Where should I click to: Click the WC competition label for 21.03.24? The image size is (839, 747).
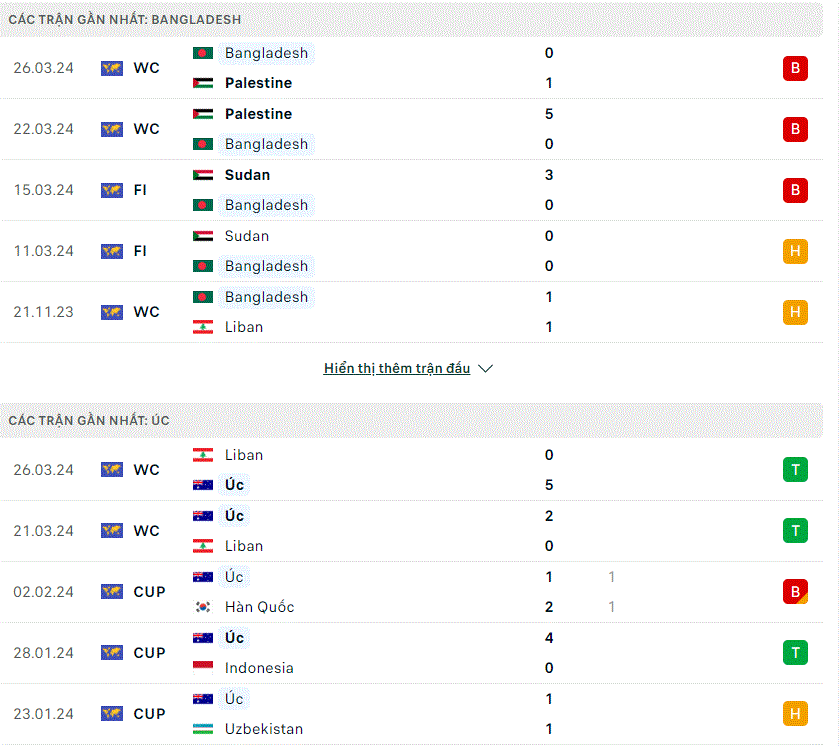pos(147,531)
